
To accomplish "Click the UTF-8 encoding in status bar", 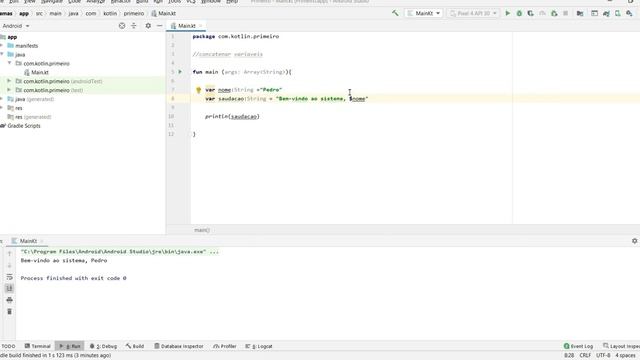I will 603,356.
